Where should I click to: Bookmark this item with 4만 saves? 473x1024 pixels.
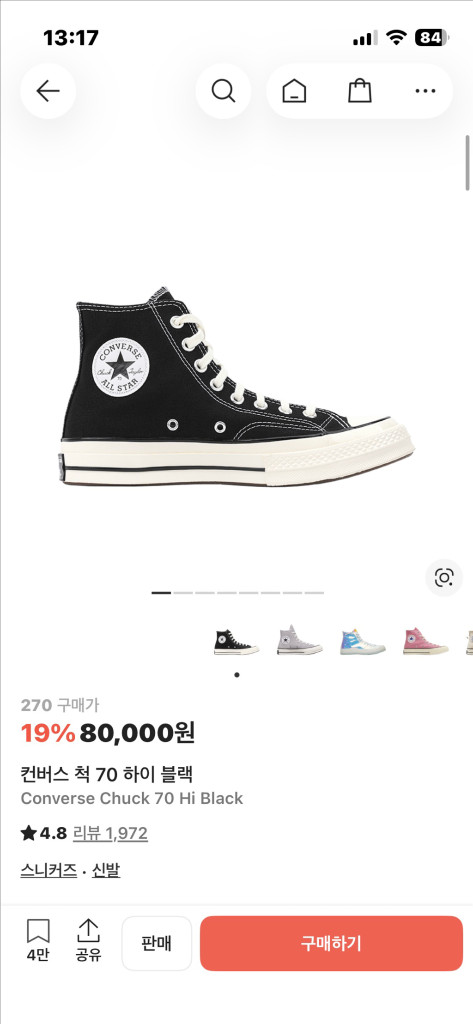click(x=38, y=940)
